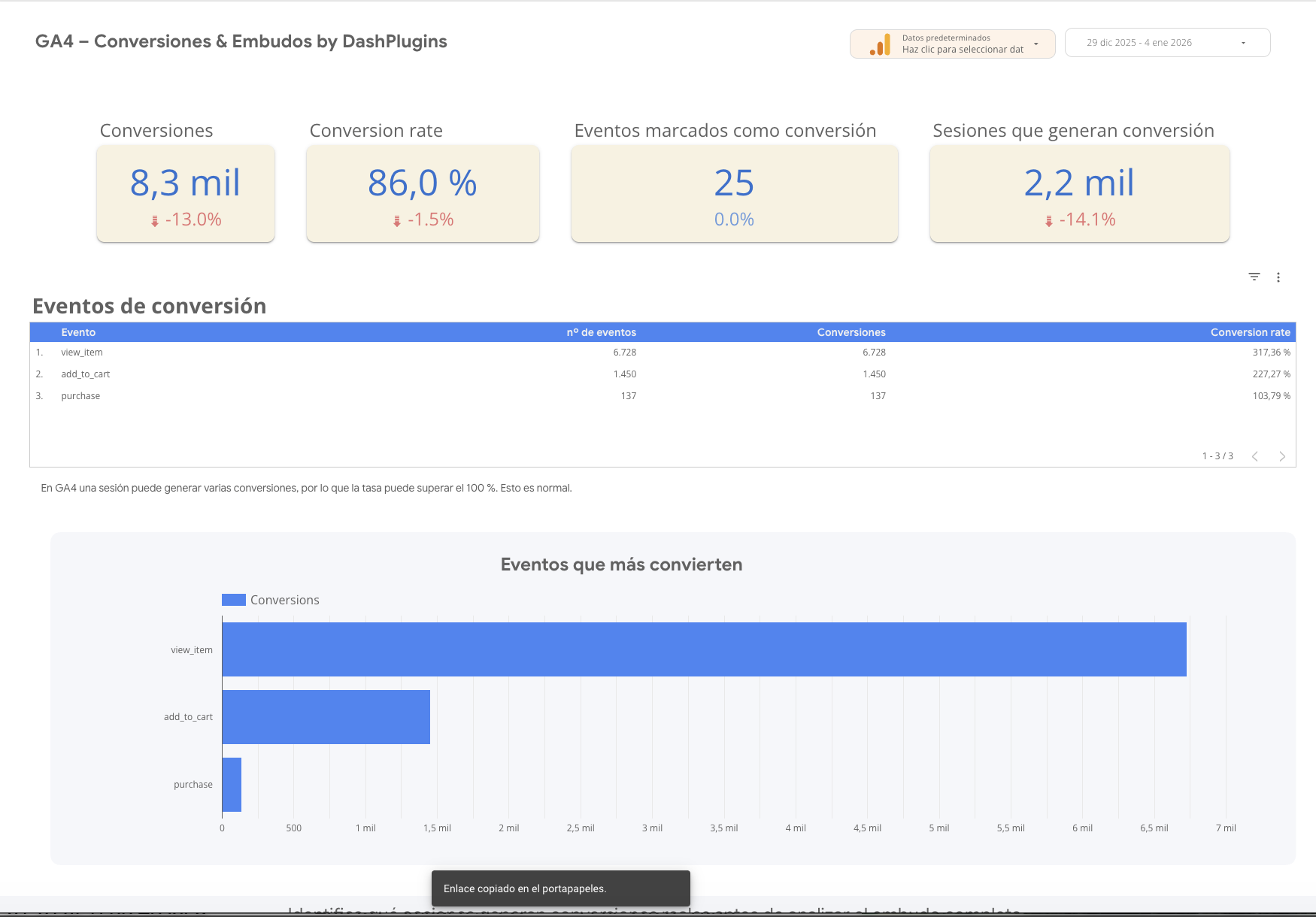Viewport: 1316px width, 917px height.
Task: Select the purchase row in events table
Action: [x=80, y=396]
